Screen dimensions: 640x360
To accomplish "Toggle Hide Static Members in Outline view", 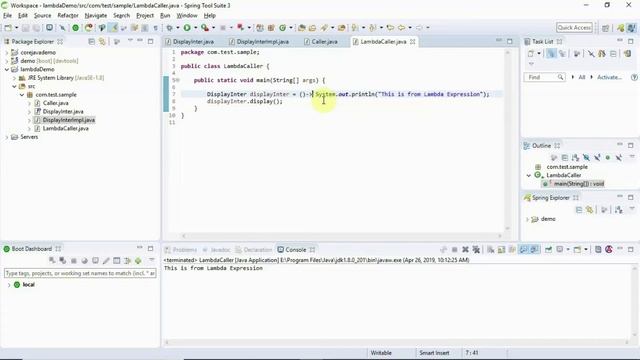I will [x=597, y=158].
